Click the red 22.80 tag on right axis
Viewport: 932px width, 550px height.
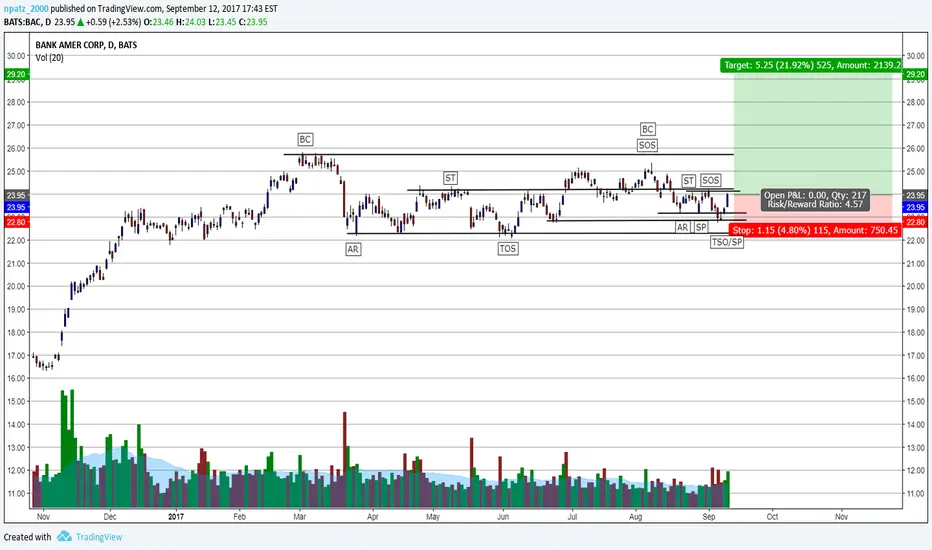point(914,222)
